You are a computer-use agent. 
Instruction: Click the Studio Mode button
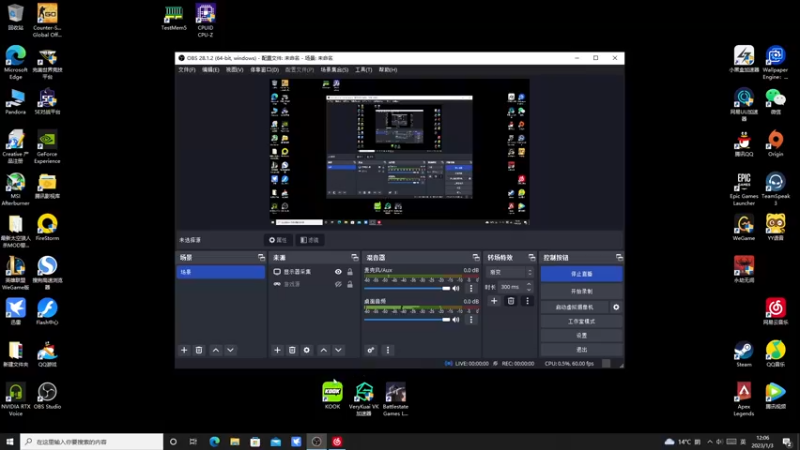[x=582, y=321]
